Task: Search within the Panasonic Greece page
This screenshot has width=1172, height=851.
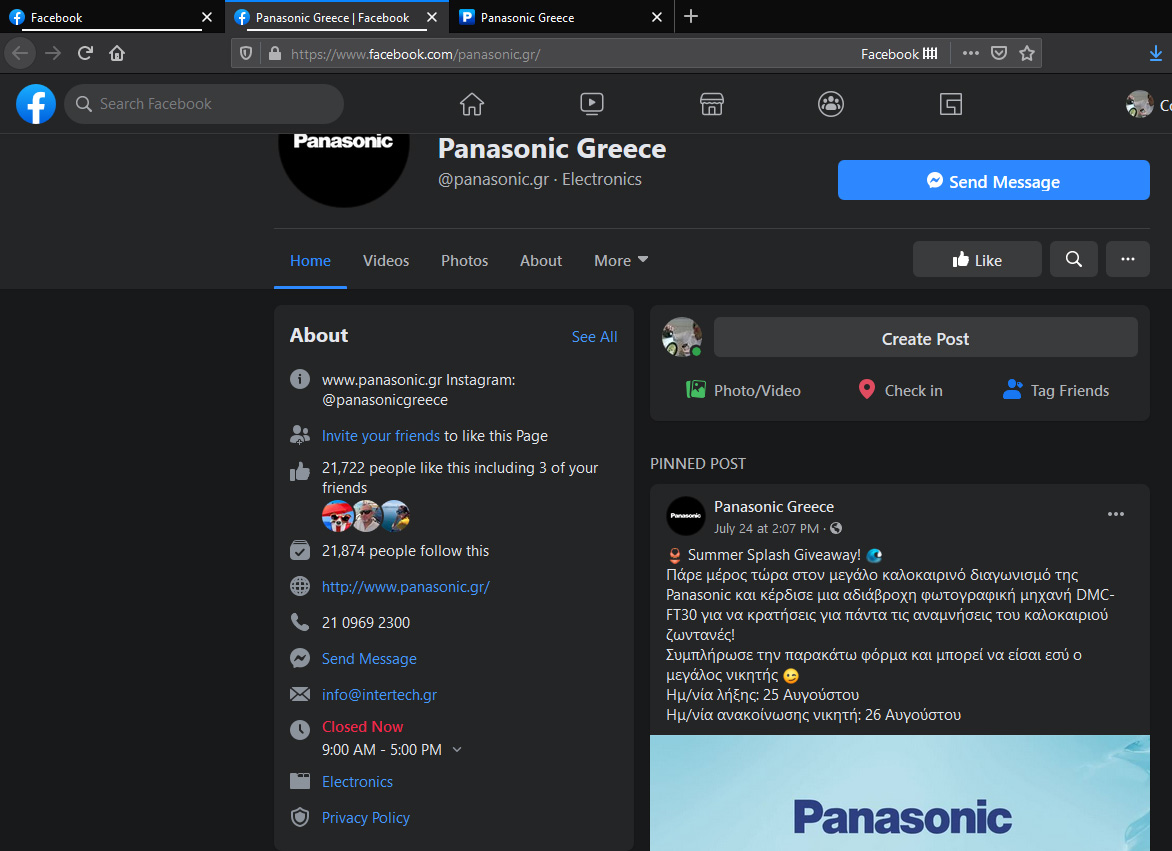Action: (x=1073, y=259)
